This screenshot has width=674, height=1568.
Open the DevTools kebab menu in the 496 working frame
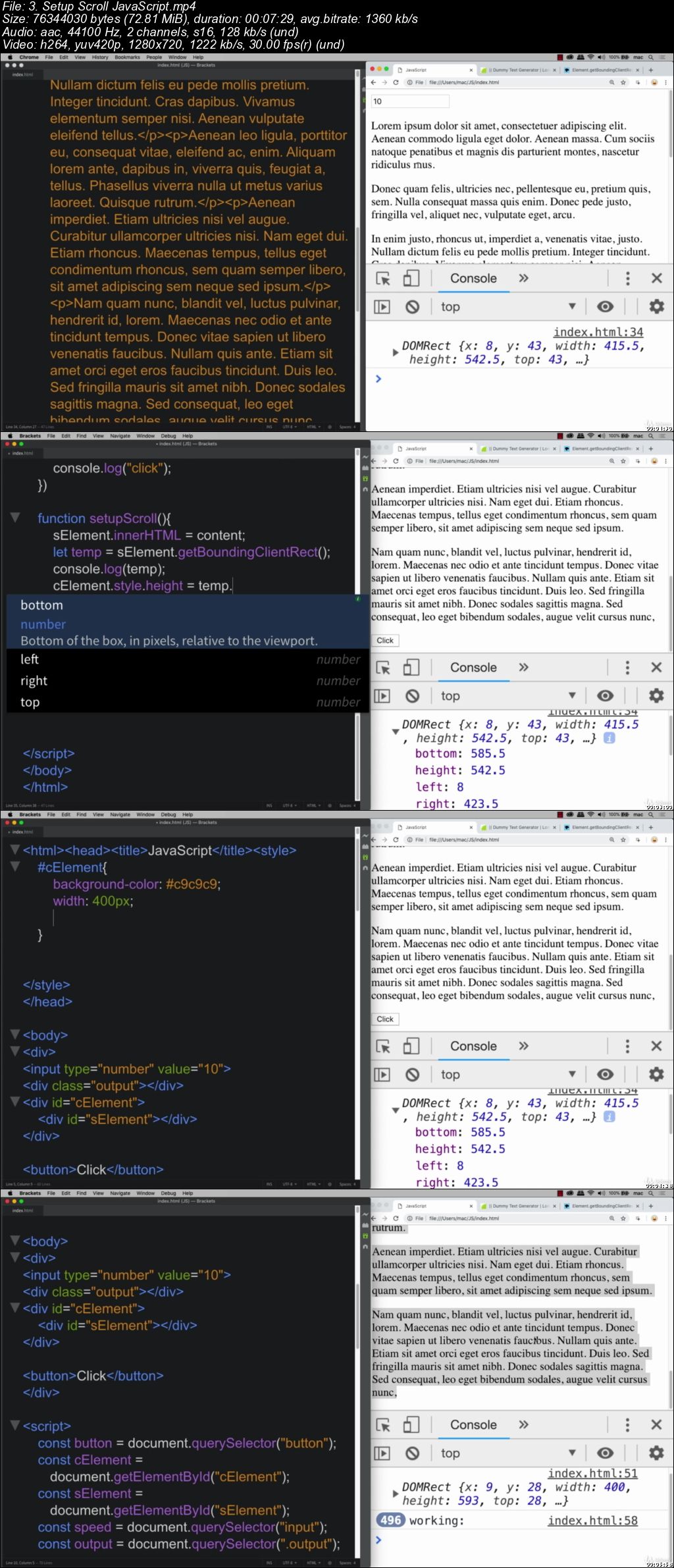[627, 1425]
